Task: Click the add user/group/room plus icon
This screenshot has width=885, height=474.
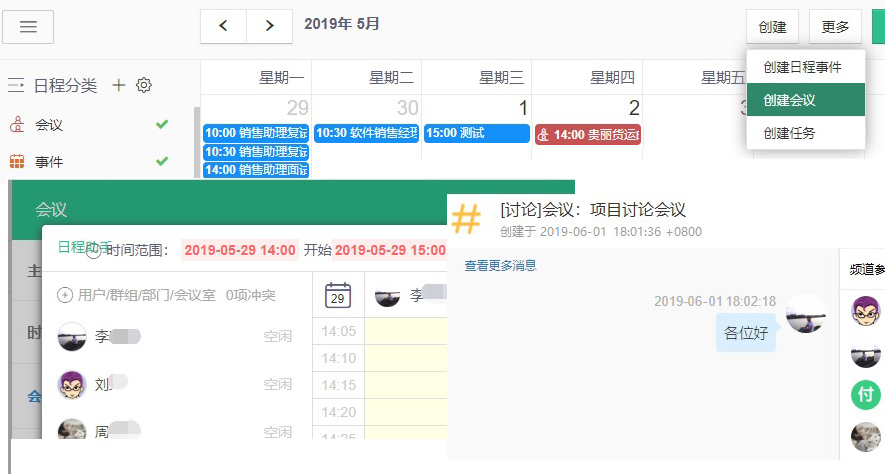Action: [x=65, y=295]
